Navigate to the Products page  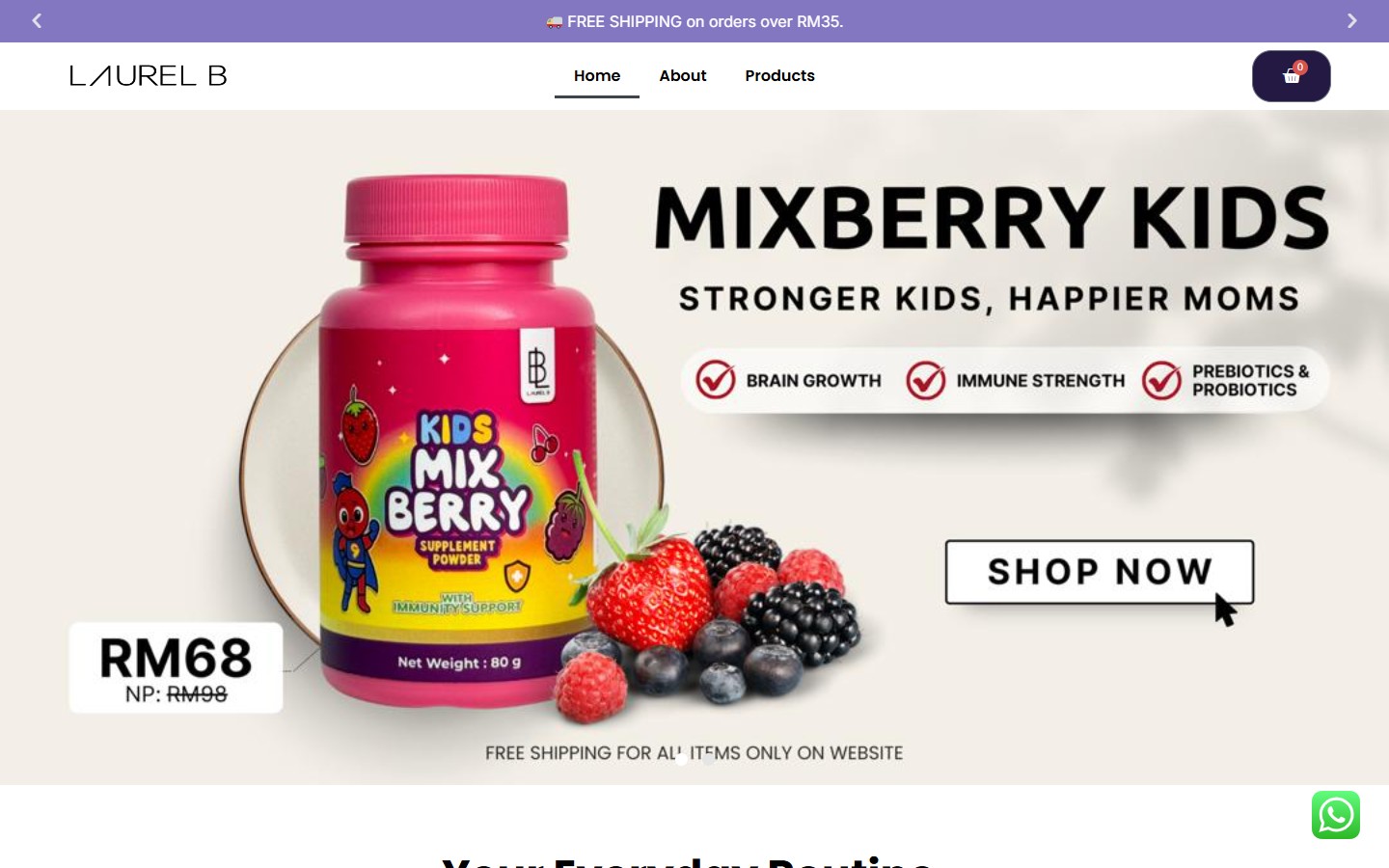coord(779,75)
